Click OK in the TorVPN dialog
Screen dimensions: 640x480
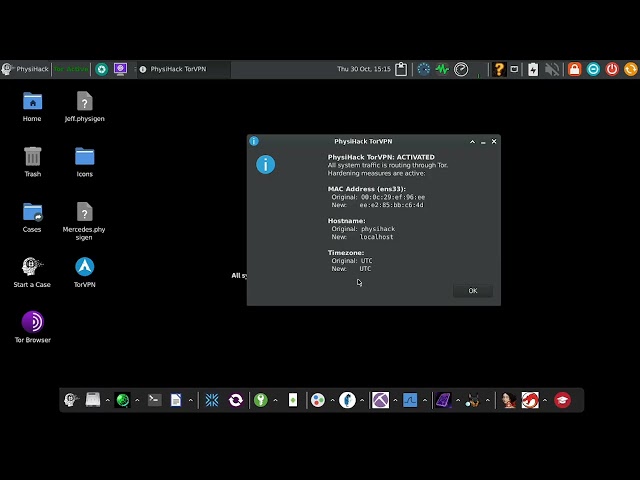(473, 291)
